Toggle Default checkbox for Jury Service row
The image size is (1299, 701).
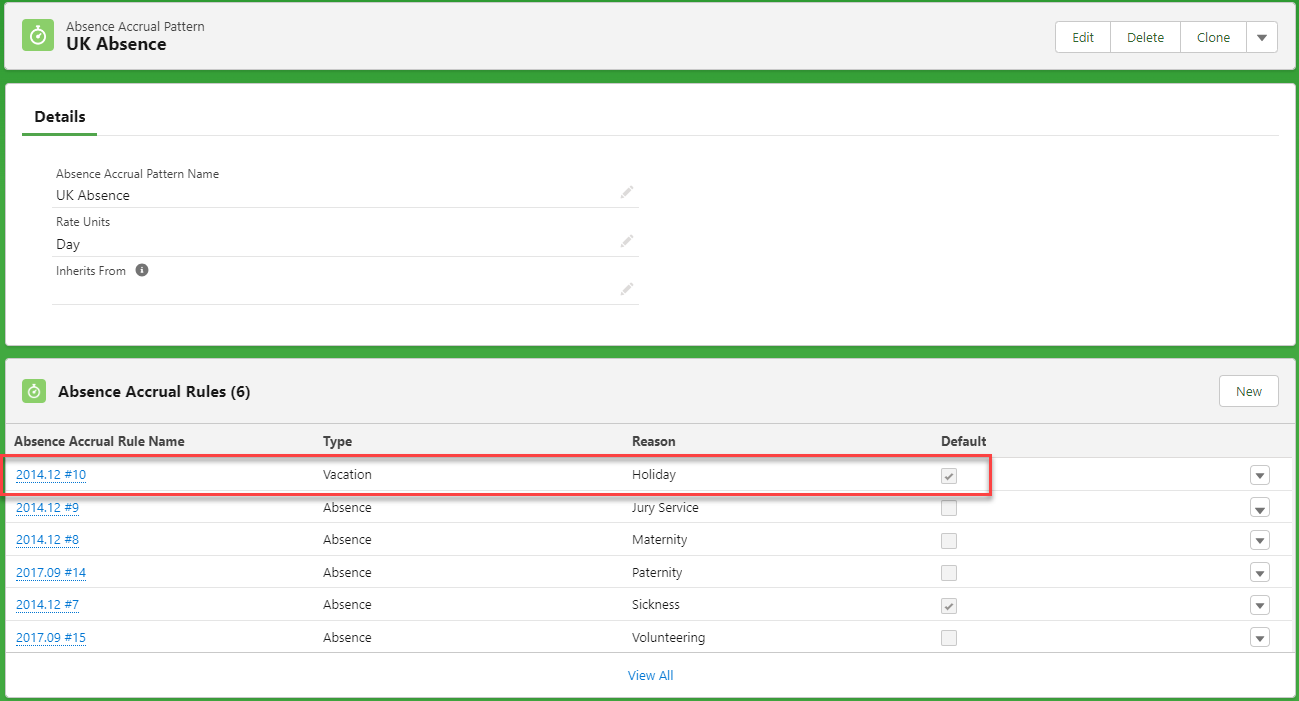pyautogui.click(x=949, y=508)
